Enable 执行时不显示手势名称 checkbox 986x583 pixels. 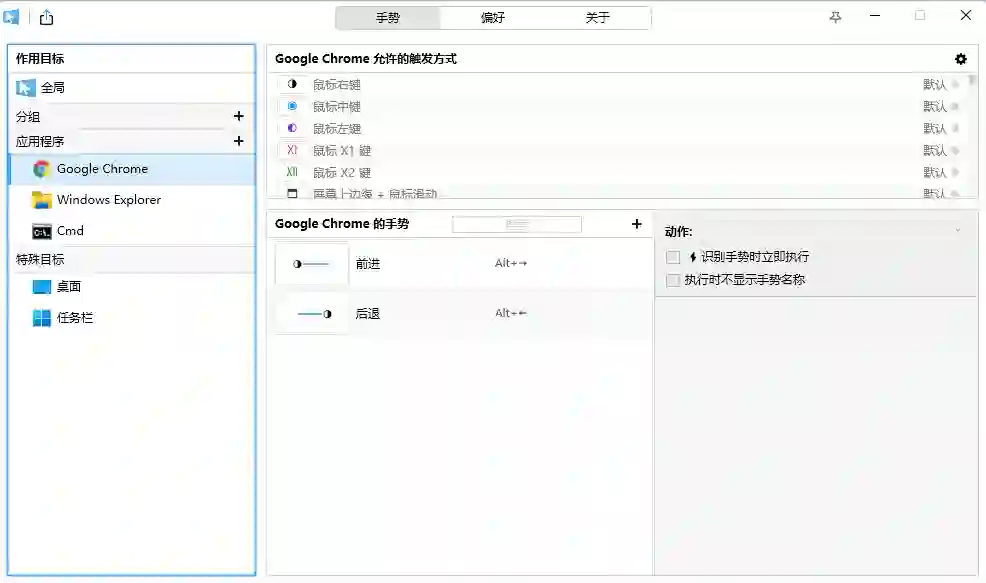point(673,280)
